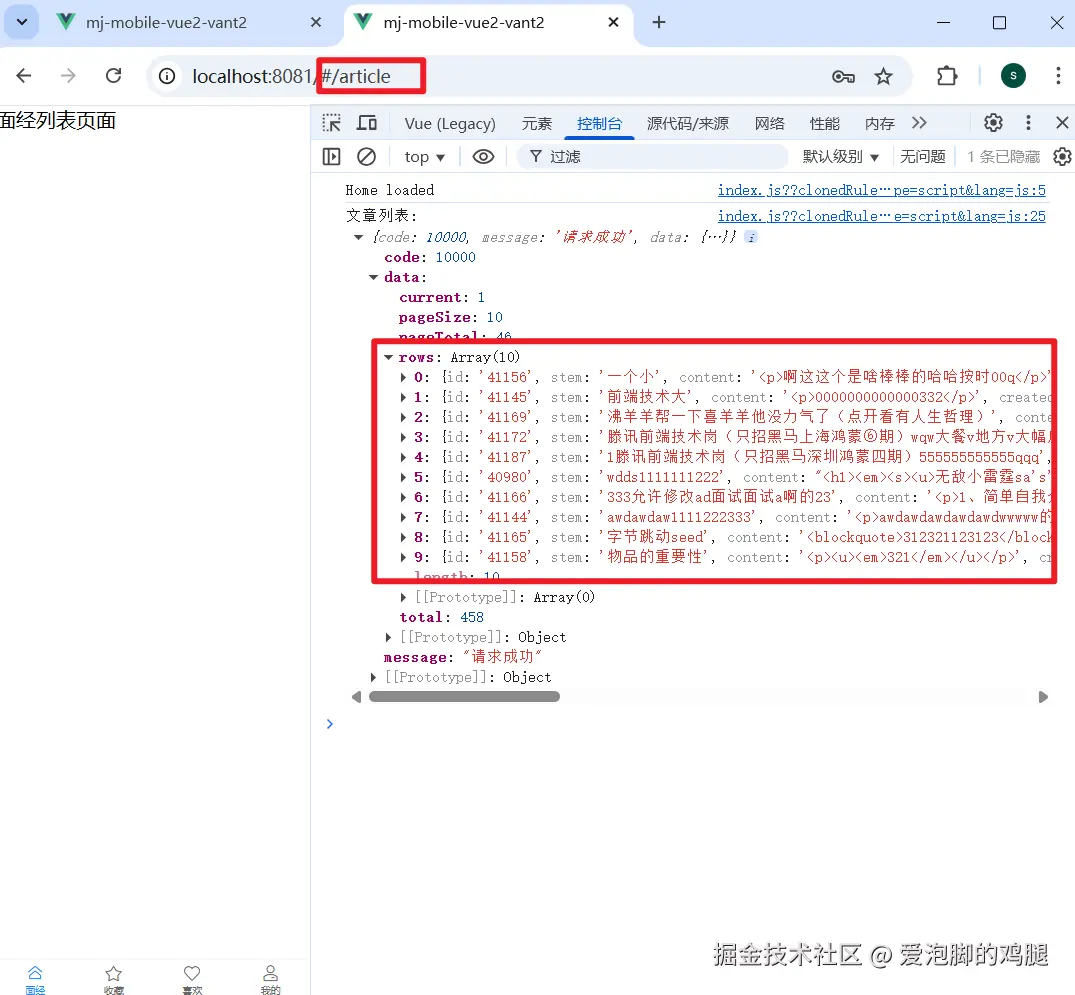1075x995 pixels.
Task: Open the password manager key icon
Action: (843, 76)
